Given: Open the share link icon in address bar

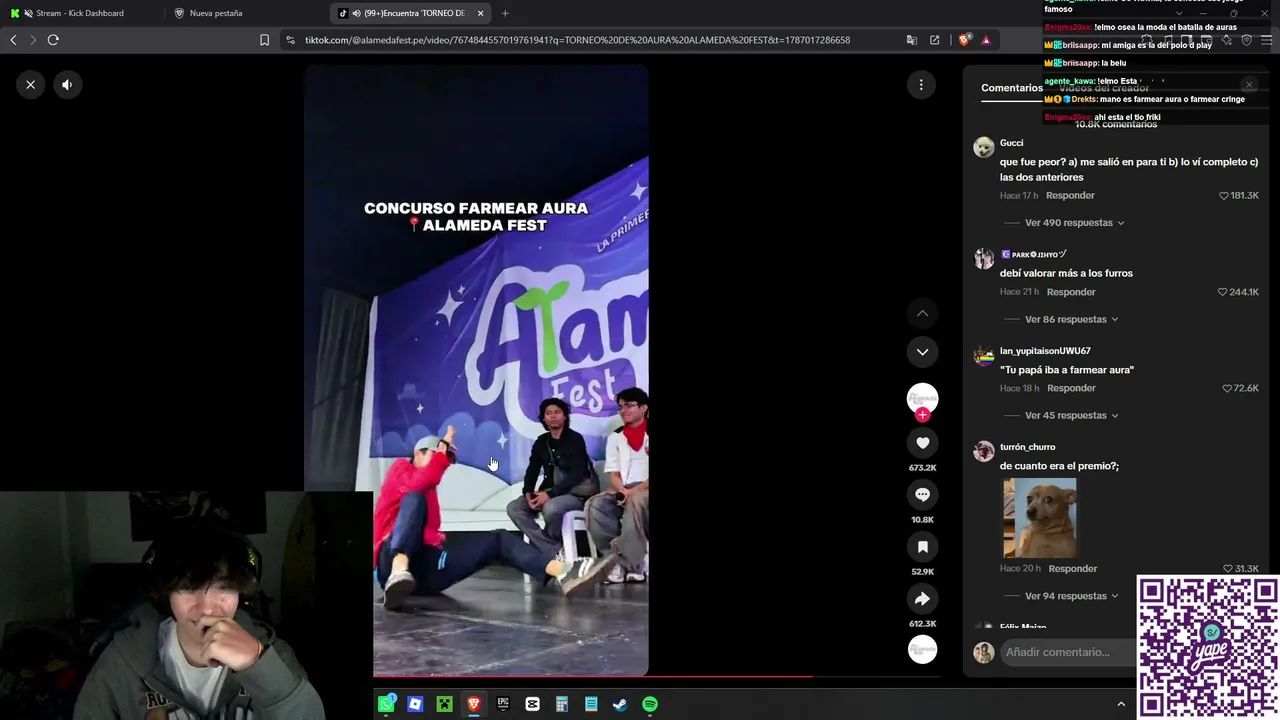Looking at the screenshot, I should tap(934, 40).
